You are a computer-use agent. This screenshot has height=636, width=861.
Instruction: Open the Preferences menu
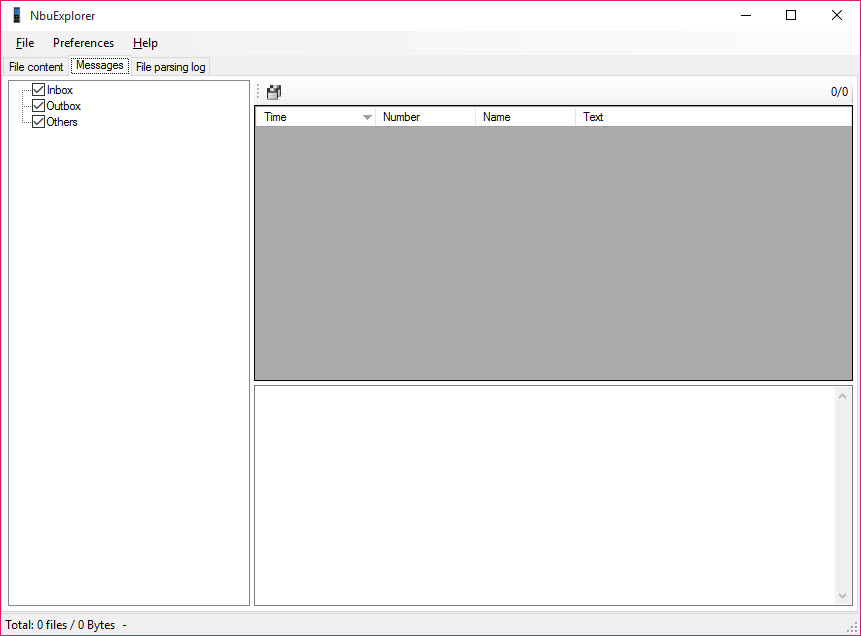(83, 43)
